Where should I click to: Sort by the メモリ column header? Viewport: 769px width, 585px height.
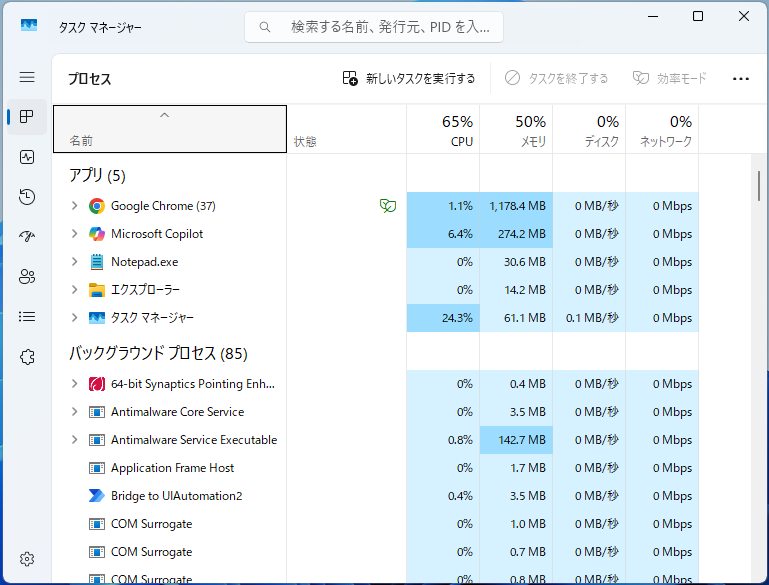click(x=516, y=129)
